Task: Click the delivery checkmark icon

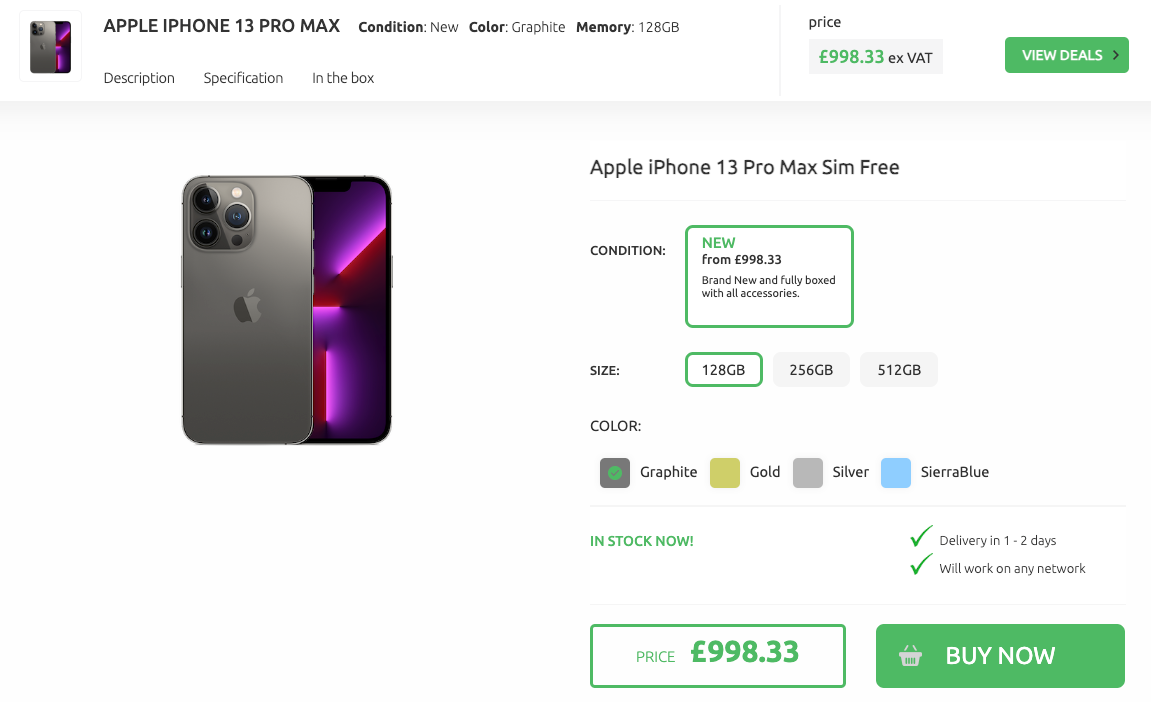Action: tap(921, 538)
